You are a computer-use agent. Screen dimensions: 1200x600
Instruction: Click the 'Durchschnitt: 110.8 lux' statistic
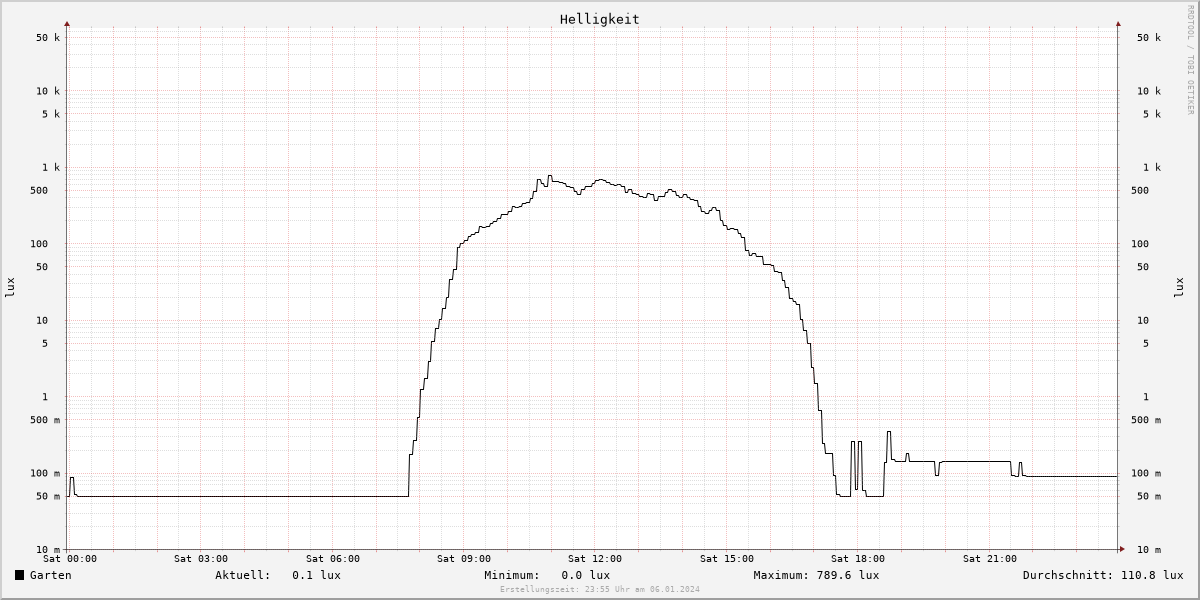[x=1103, y=575]
